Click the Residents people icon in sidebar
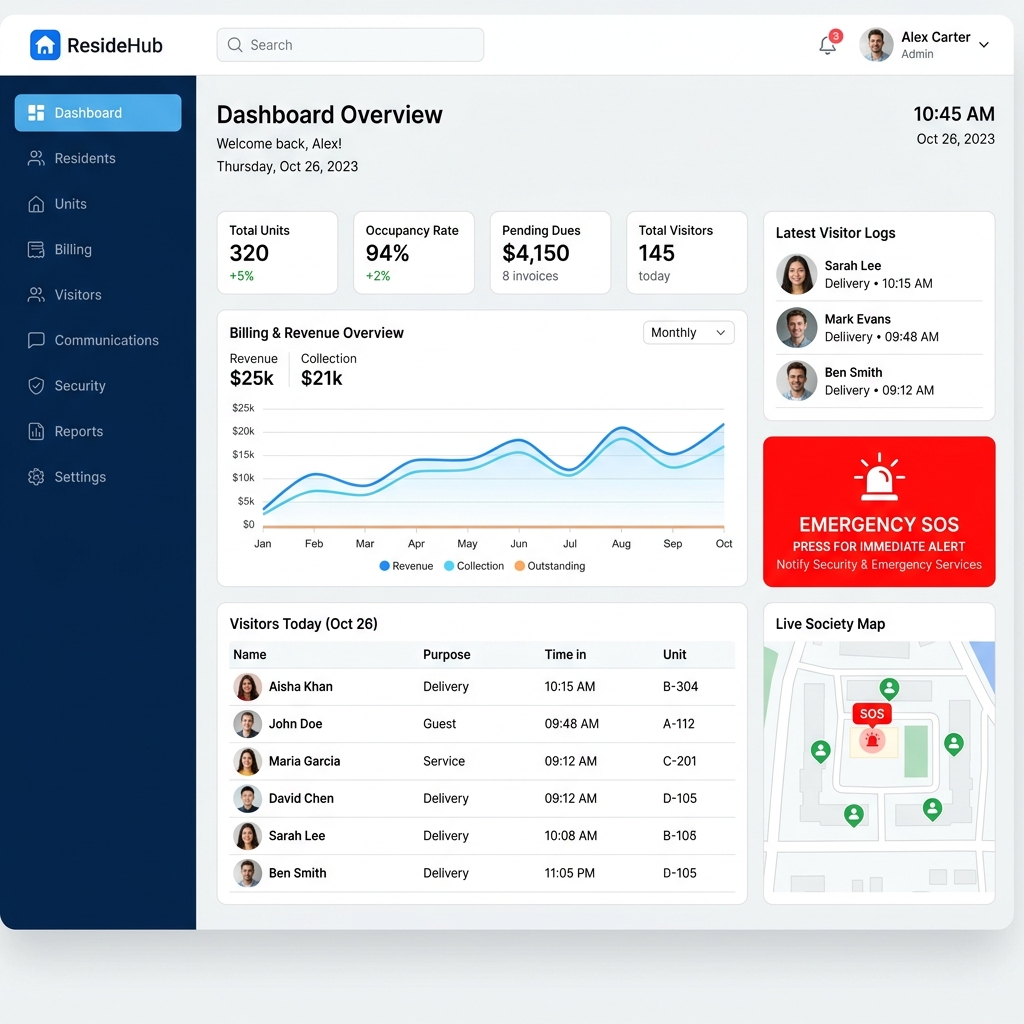Screen dimensions: 1024x1024 coord(36,158)
